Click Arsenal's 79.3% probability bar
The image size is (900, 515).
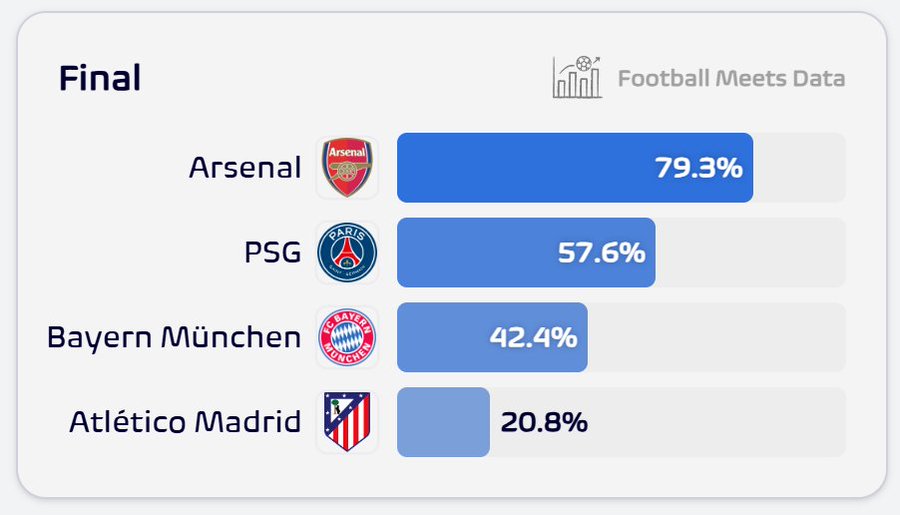(x=520, y=168)
